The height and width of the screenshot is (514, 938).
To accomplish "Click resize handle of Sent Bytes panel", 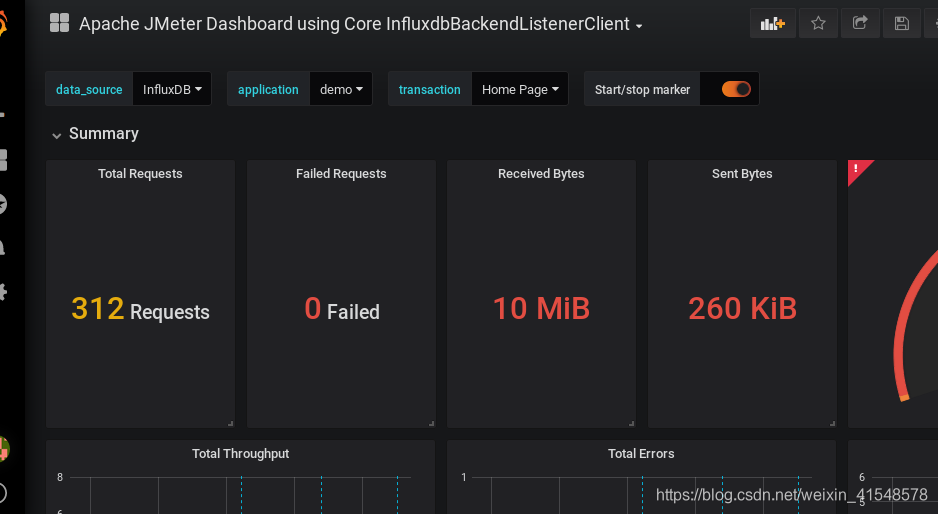I will tap(832, 424).
